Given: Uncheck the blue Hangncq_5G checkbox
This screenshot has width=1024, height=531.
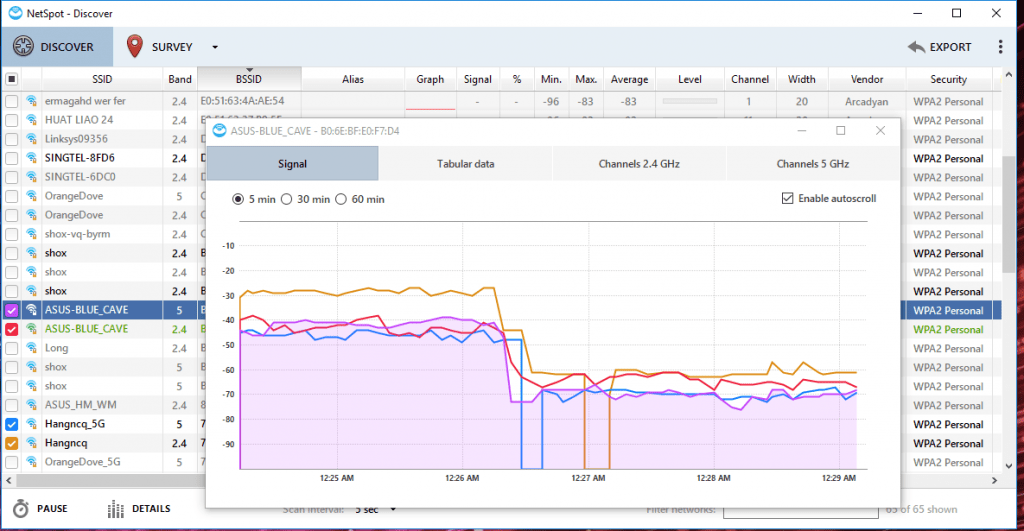Looking at the screenshot, I should pos(11,424).
